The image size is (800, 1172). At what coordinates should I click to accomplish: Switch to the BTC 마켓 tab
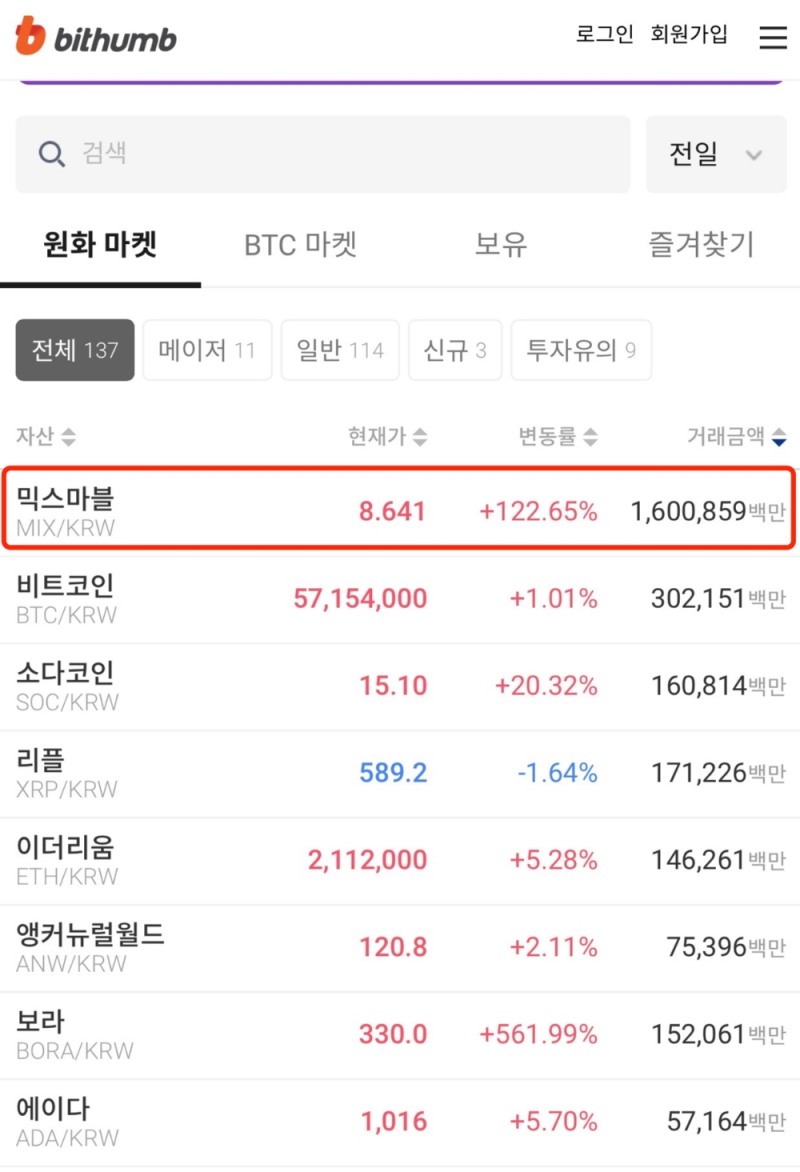(300, 245)
